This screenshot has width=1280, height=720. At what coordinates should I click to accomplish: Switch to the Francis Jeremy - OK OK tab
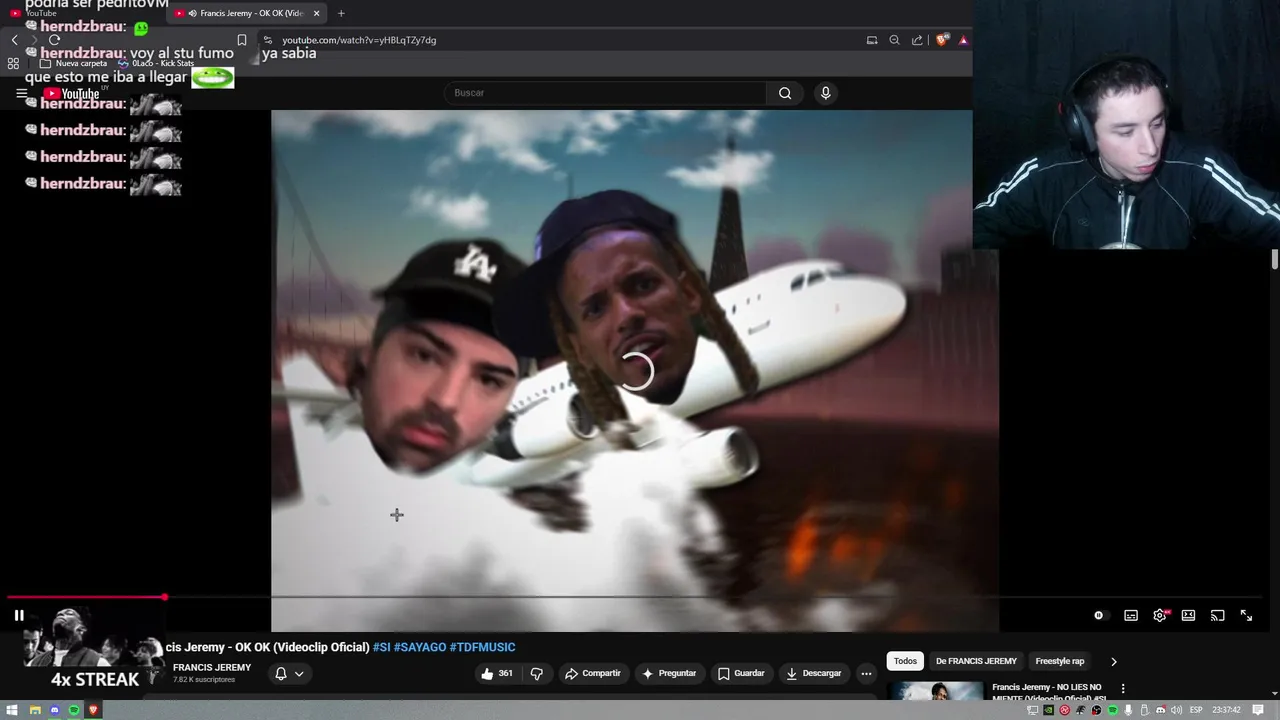248,13
